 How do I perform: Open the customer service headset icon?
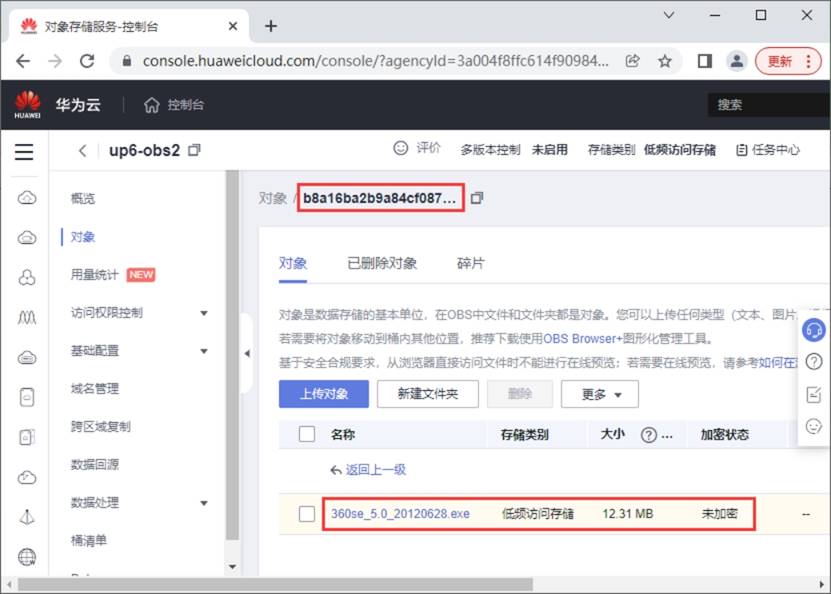(x=813, y=331)
